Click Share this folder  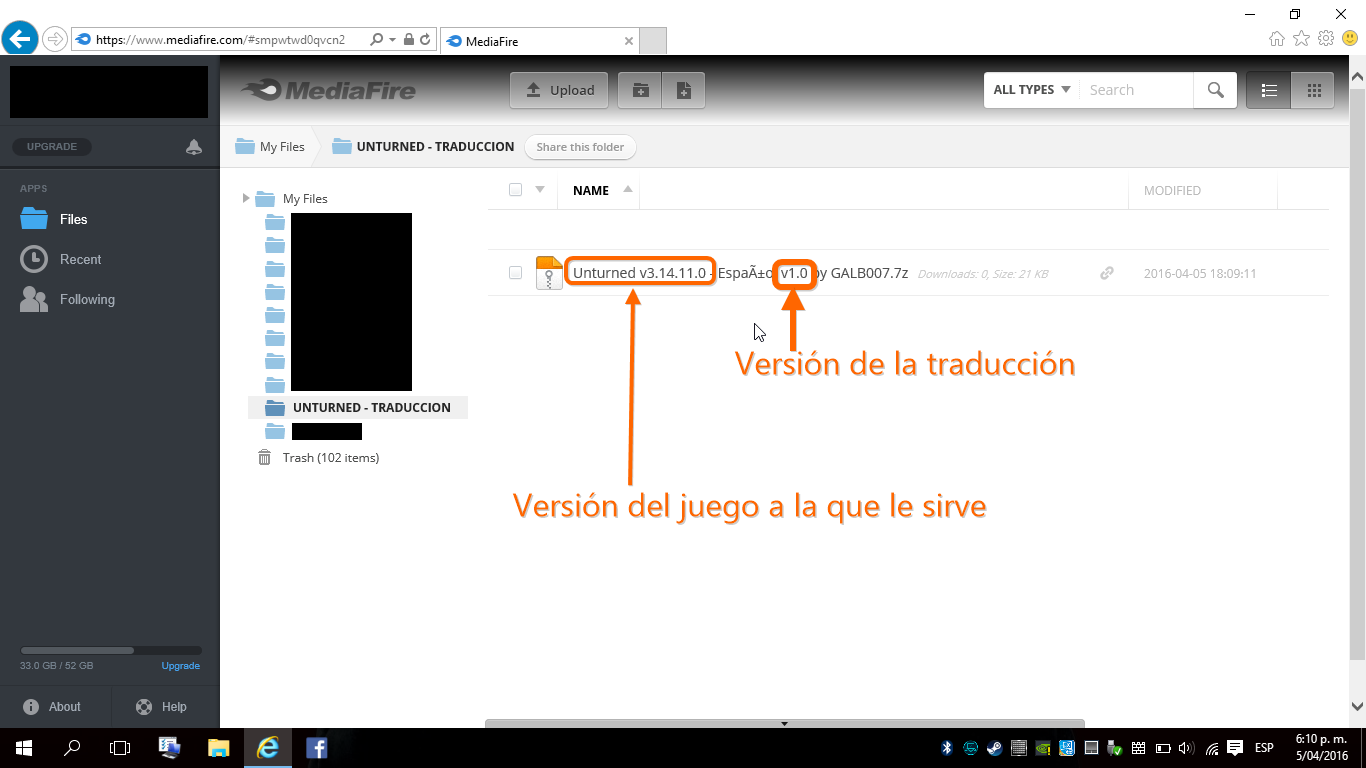pyautogui.click(x=580, y=147)
